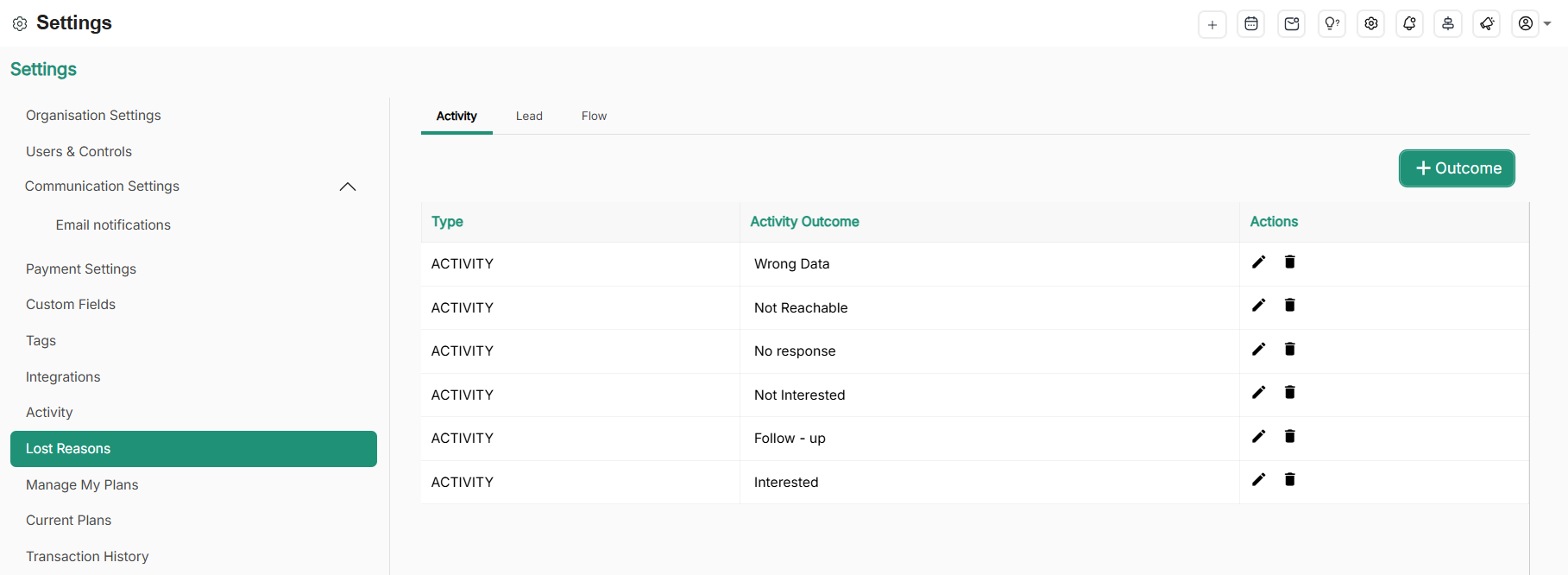Open Email notifications settings

click(x=113, y=225)
